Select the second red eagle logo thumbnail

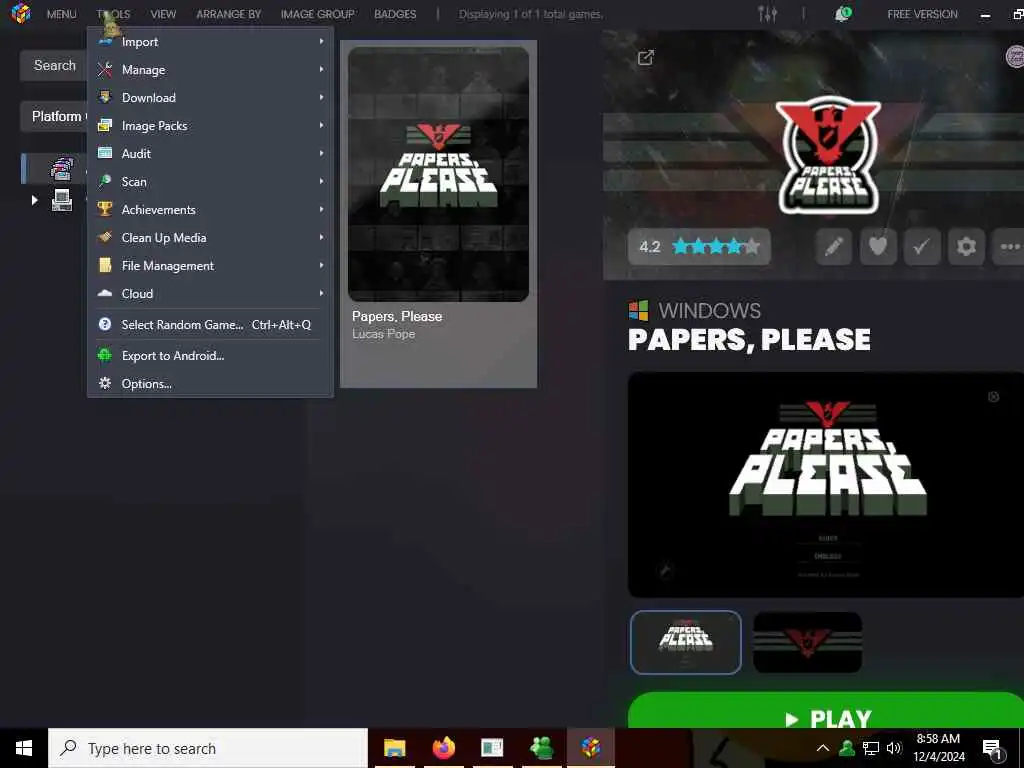807,642
